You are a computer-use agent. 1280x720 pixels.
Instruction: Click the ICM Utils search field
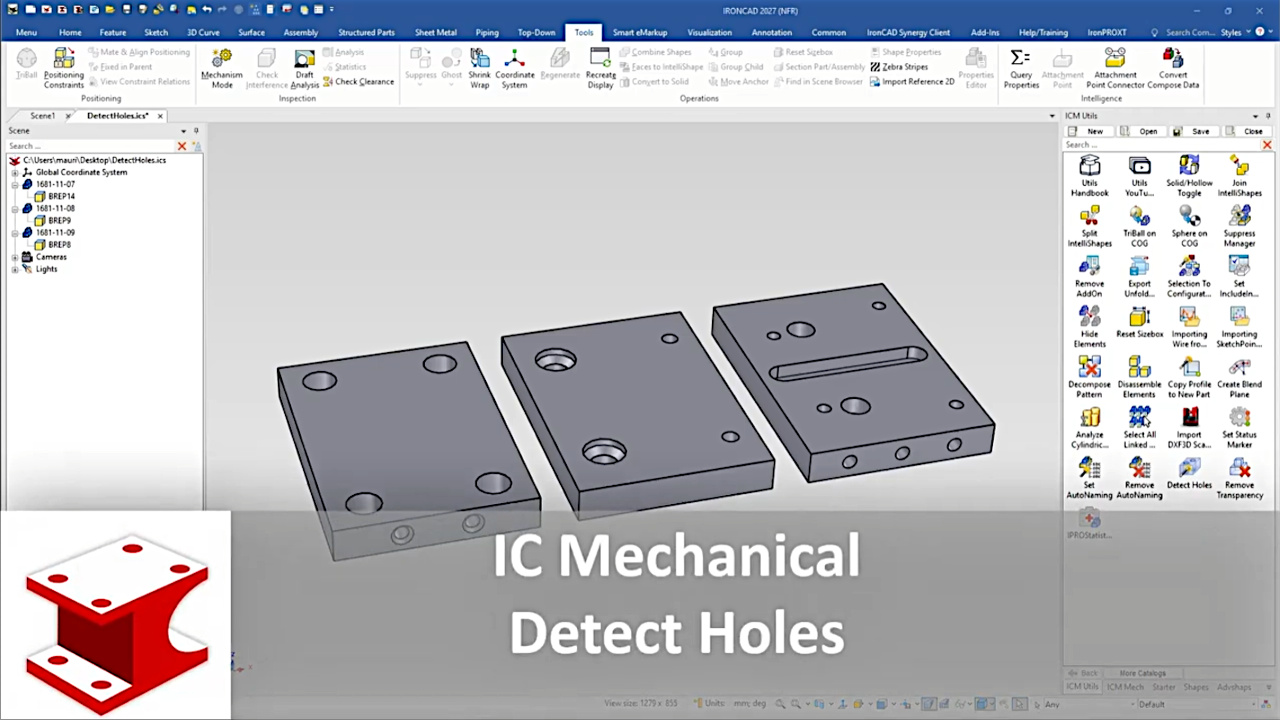point(1161,145)
